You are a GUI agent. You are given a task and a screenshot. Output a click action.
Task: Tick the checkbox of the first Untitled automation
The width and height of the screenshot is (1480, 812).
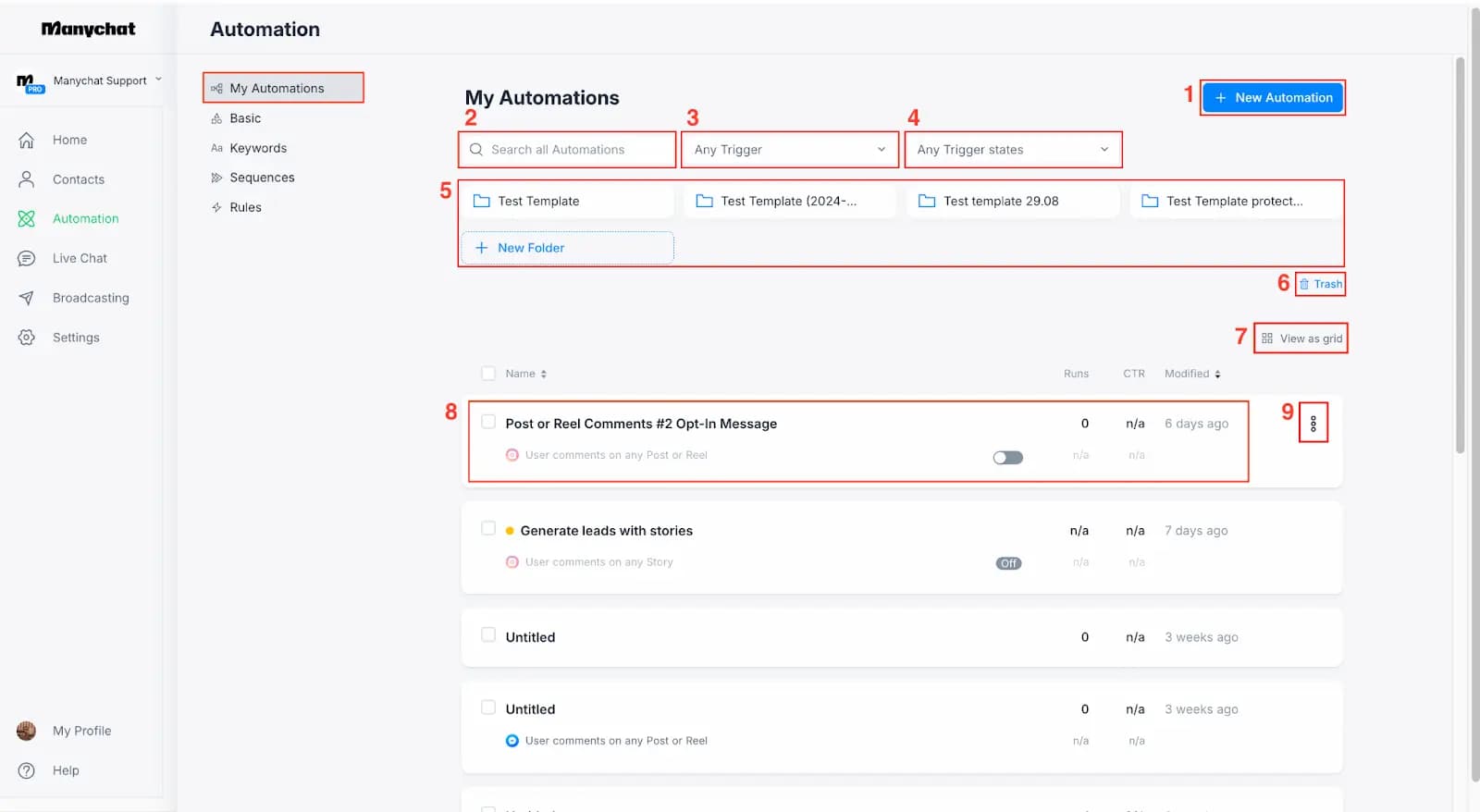click(488, 634)
